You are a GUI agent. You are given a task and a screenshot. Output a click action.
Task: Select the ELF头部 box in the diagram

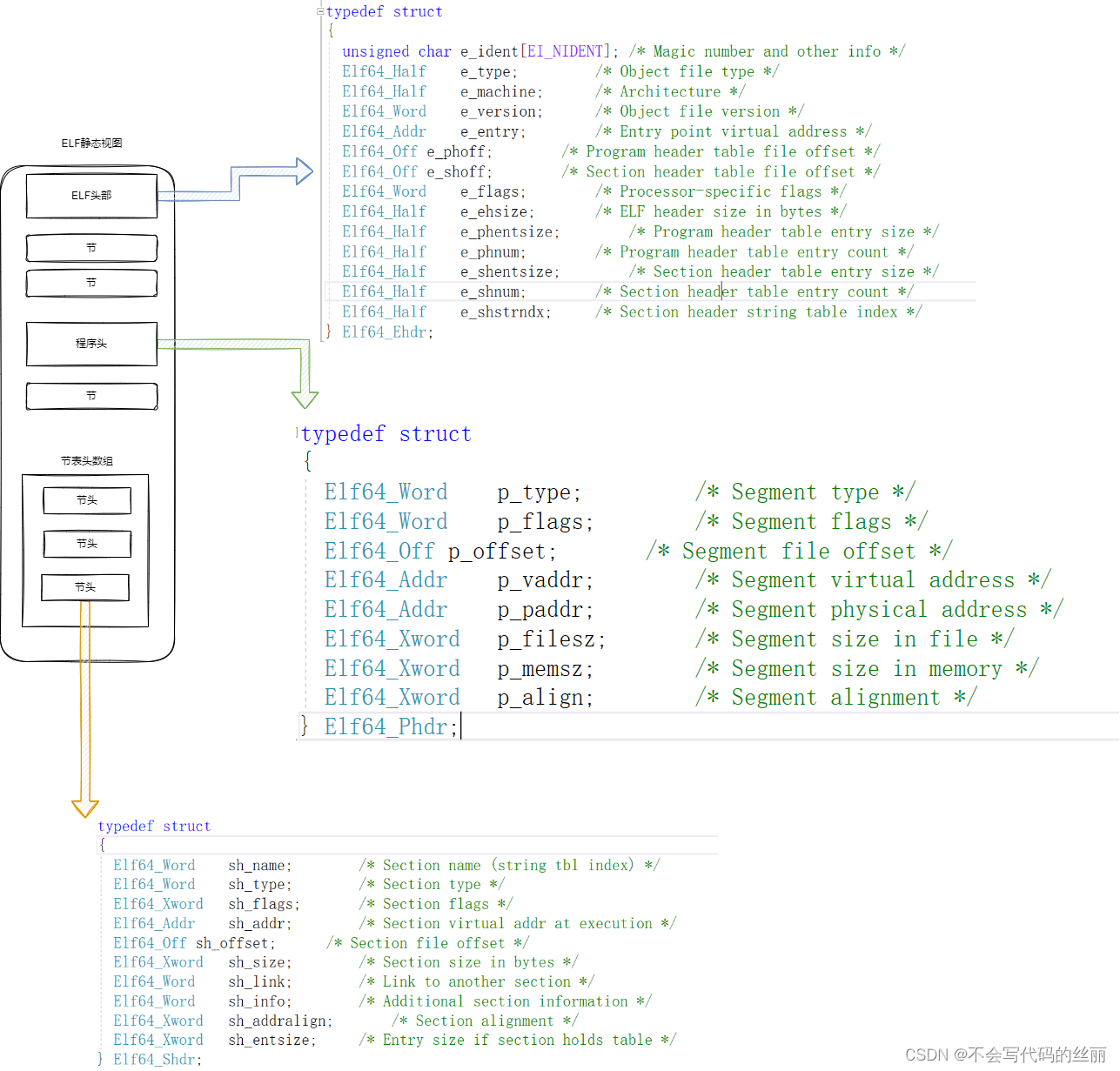click(92, 196)
